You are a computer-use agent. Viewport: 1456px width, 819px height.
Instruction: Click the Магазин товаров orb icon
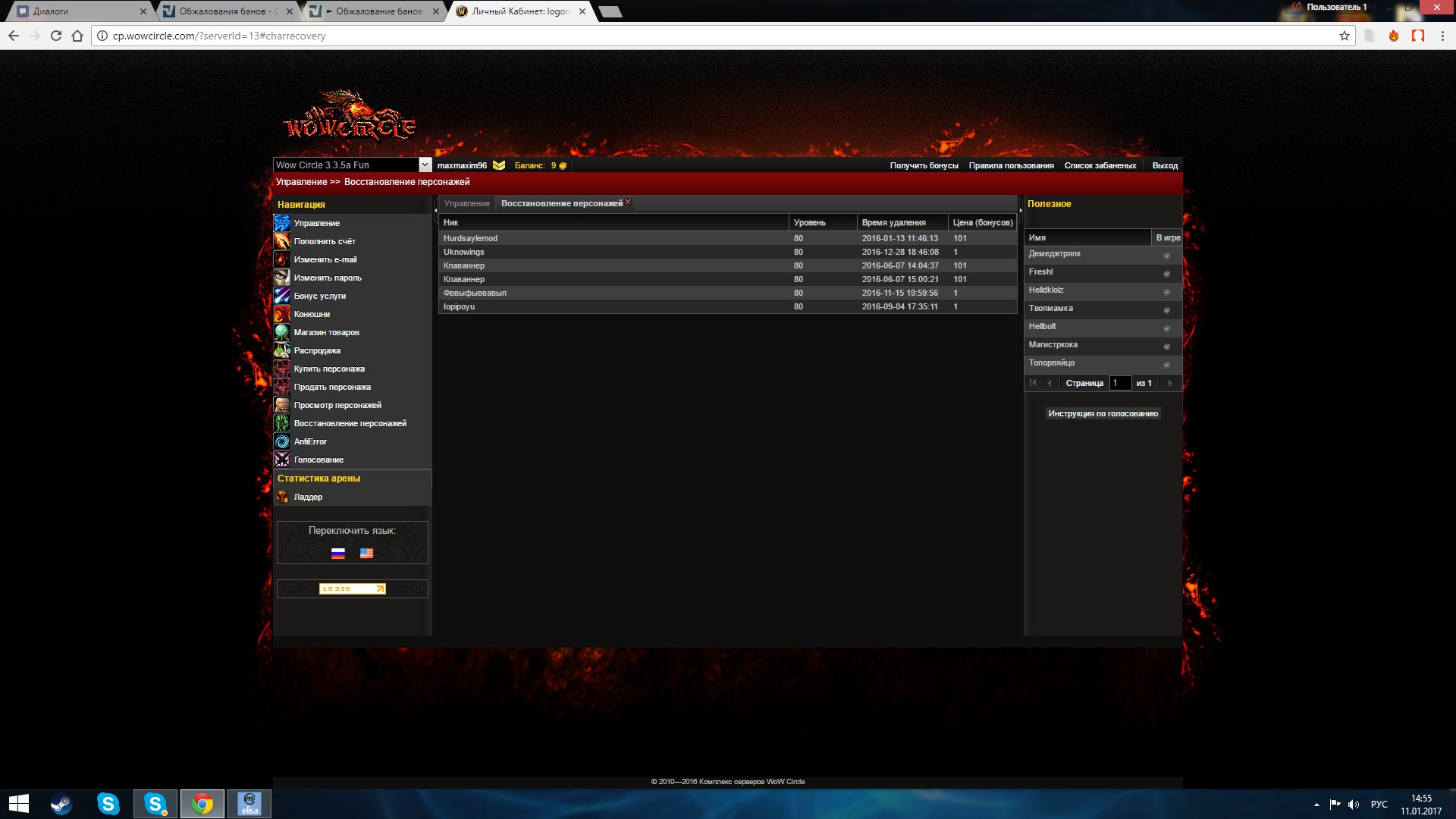pos(281,332)
